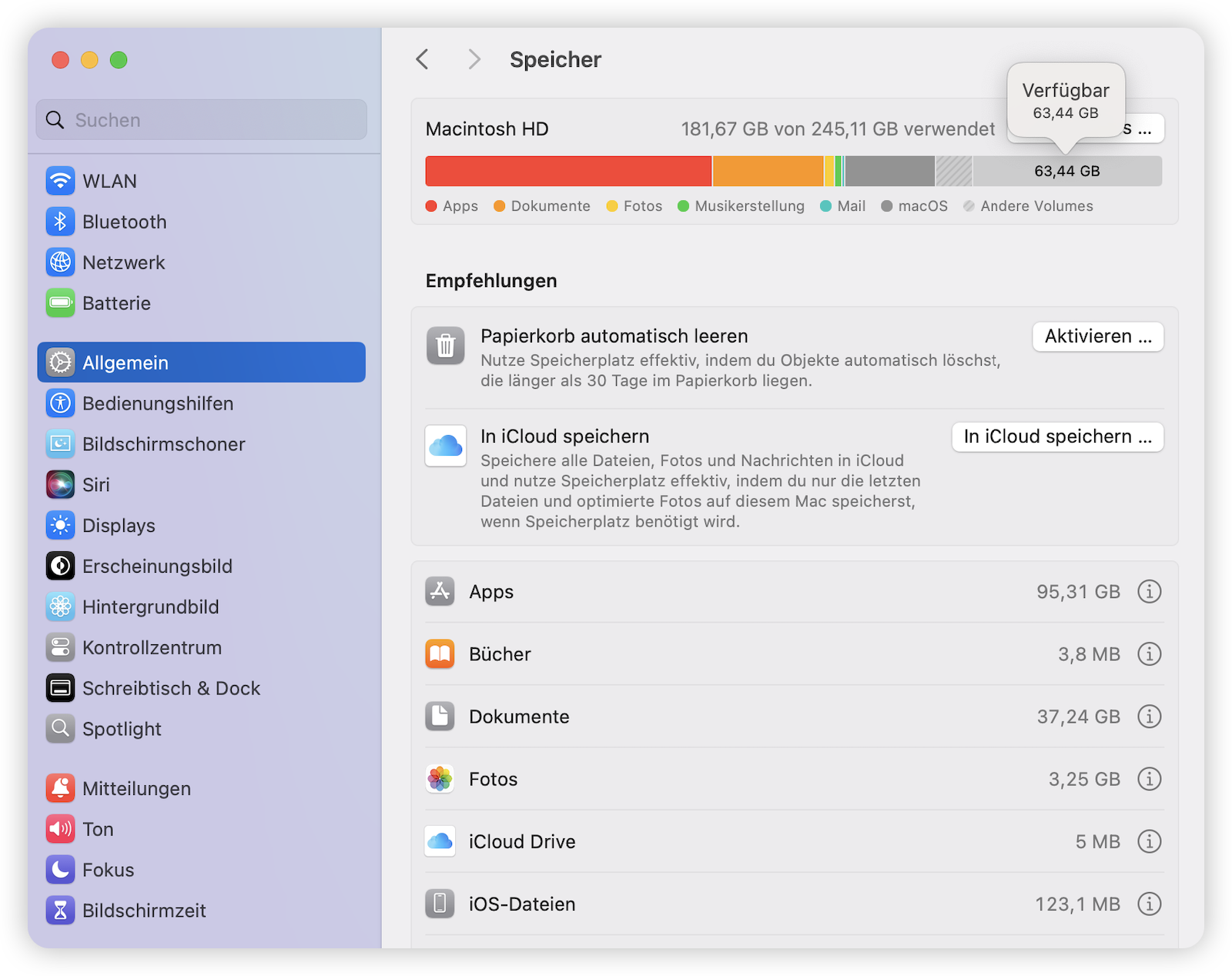This screenshot has height=976, width=1232.
Task: Open Batterie via battery icon
Action: tap(60, 303)
